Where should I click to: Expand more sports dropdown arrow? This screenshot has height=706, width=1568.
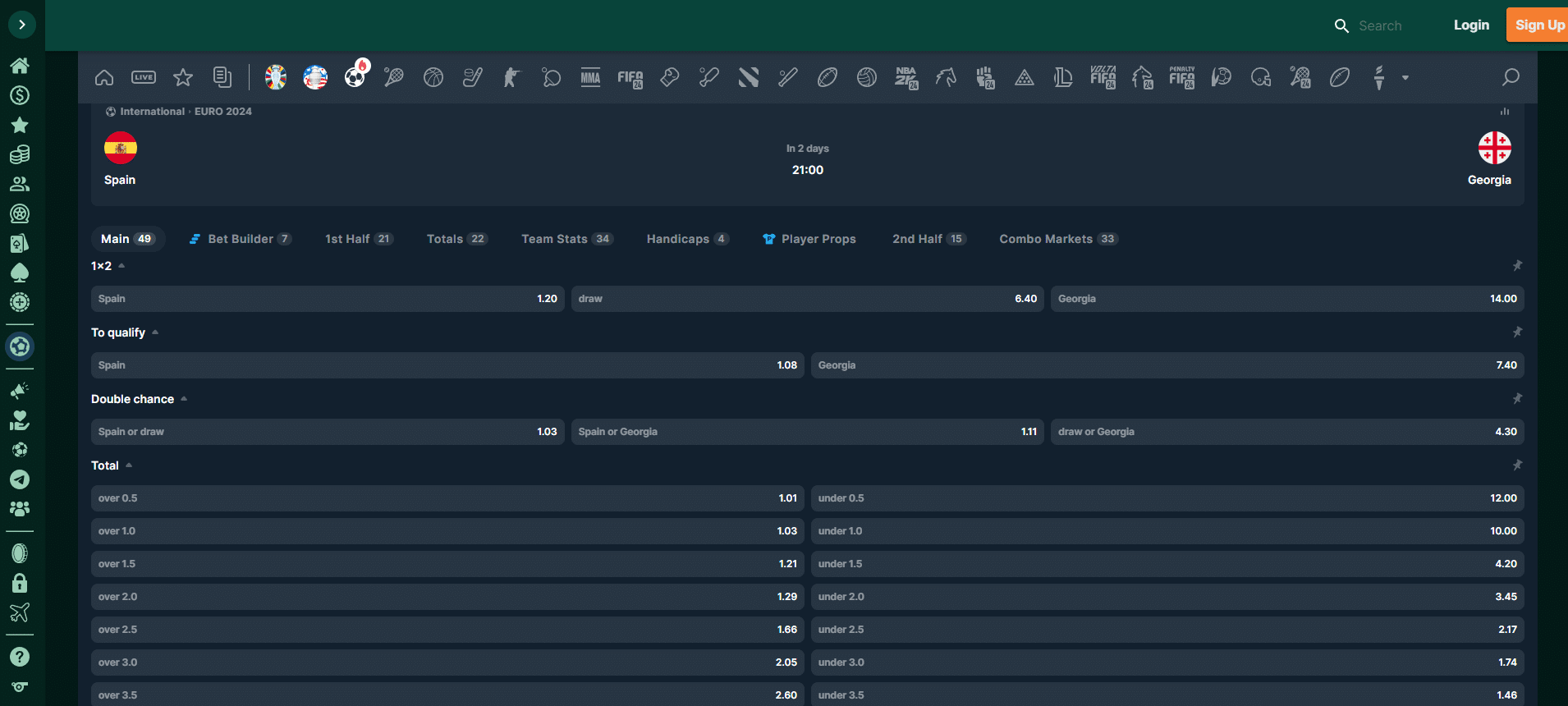[1405, 78]
